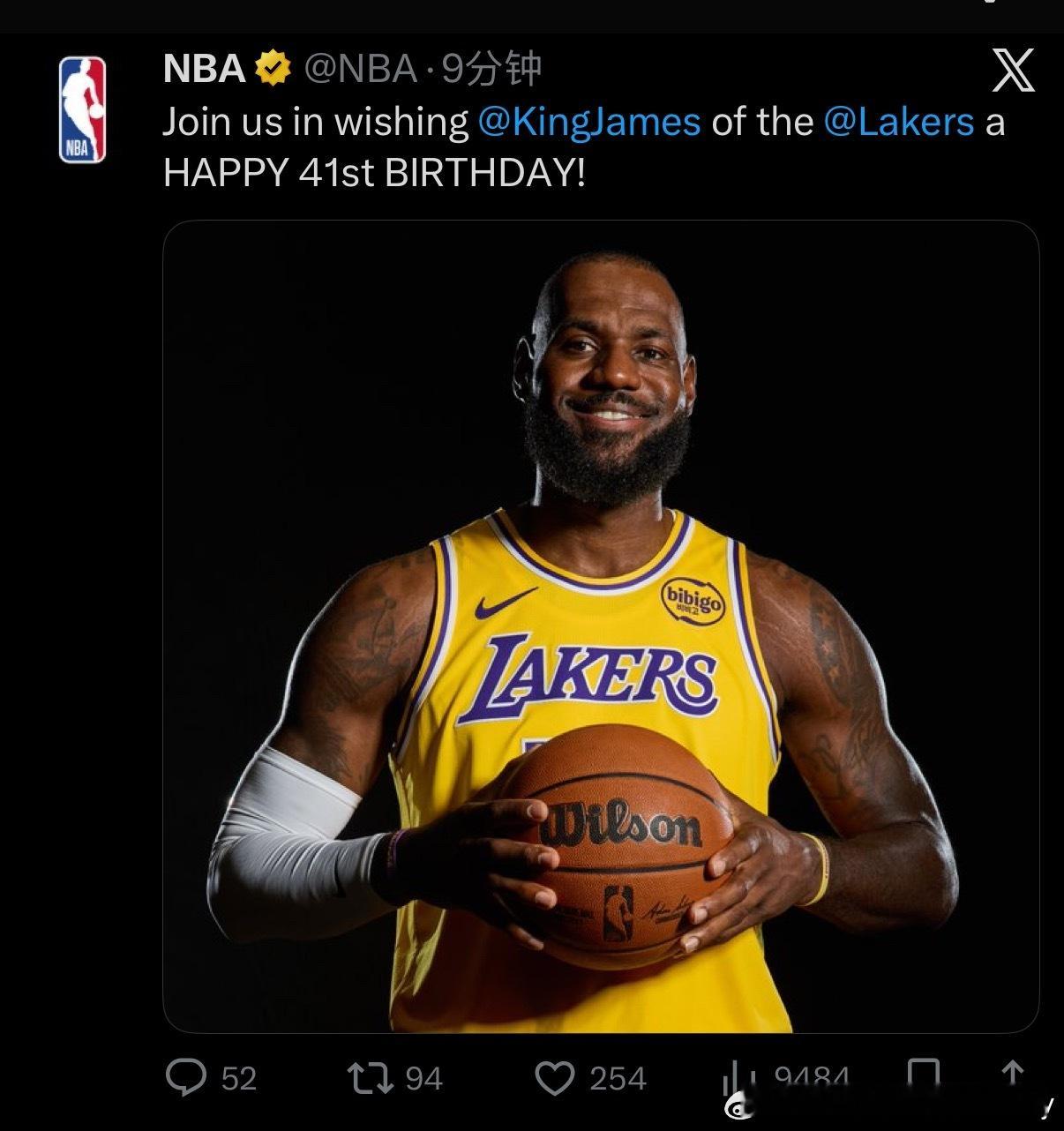The width and height of the screenshot is (1064, 1131).
Task: Click the 254 likes count
Action: pos(618,1078)
